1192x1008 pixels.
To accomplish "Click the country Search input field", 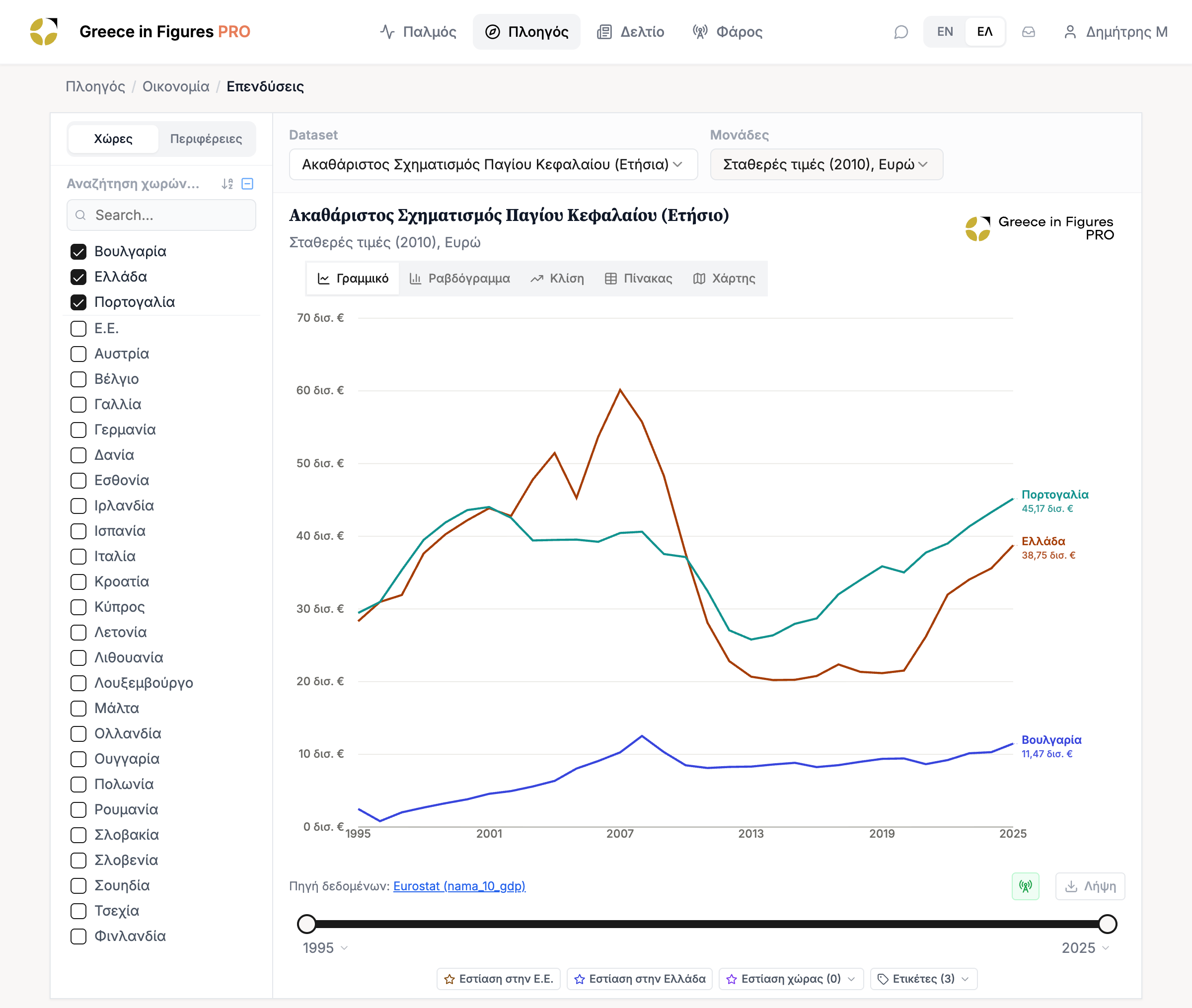I will (x=161, y=216).
